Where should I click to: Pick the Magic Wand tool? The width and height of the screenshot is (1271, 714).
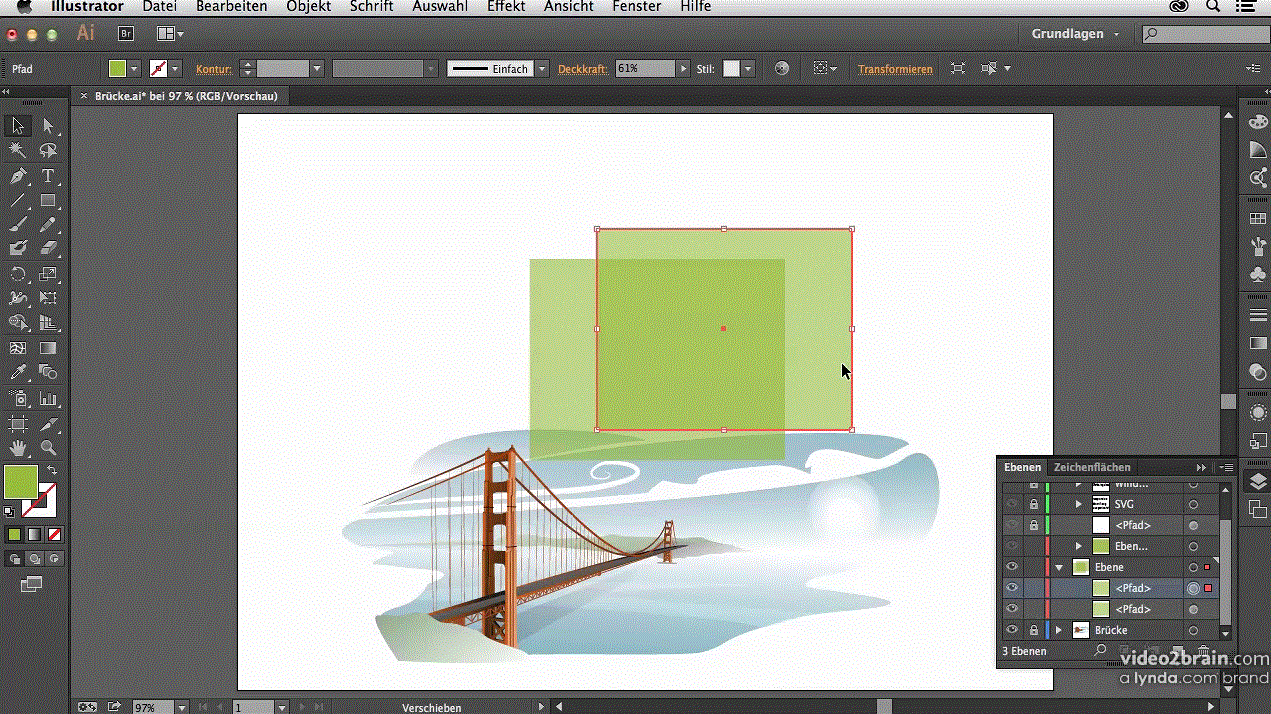point(17,150)
